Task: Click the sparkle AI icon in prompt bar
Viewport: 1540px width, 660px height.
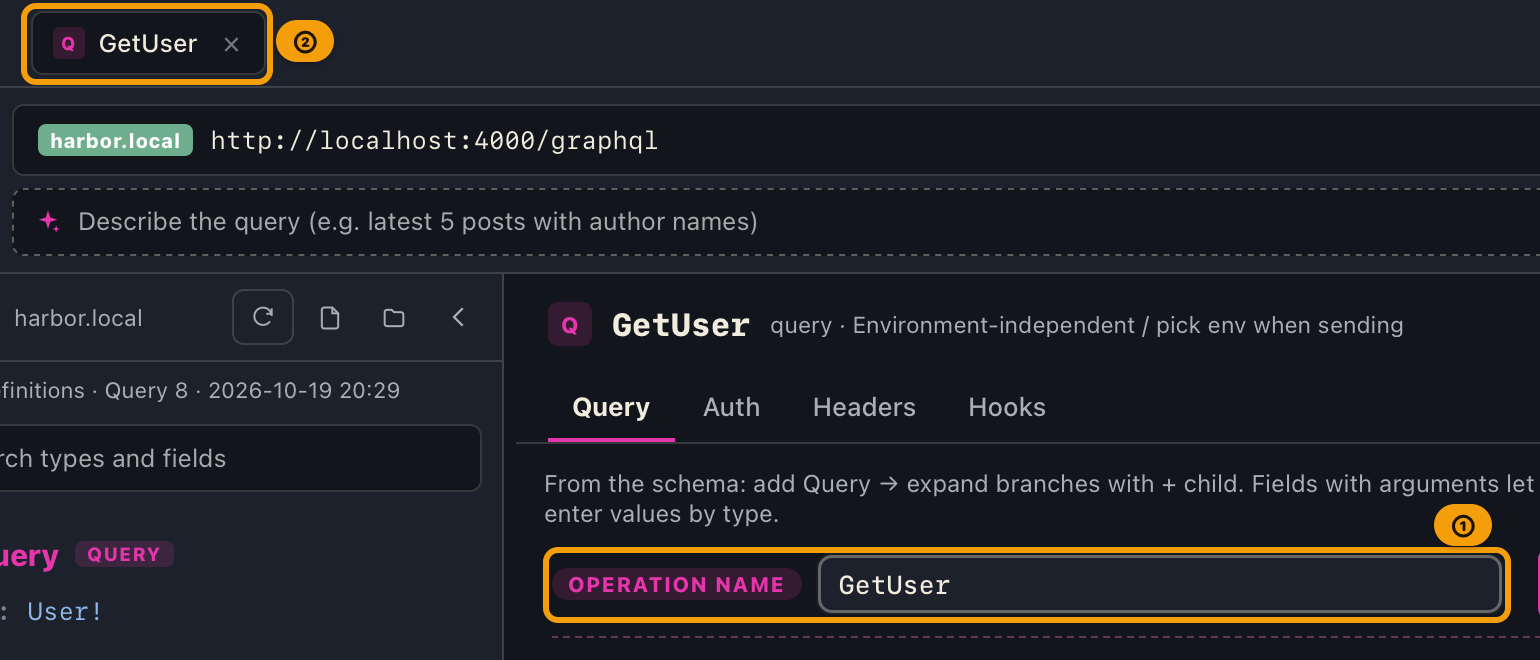Action: pyautogui.click(x=49, y=221)
